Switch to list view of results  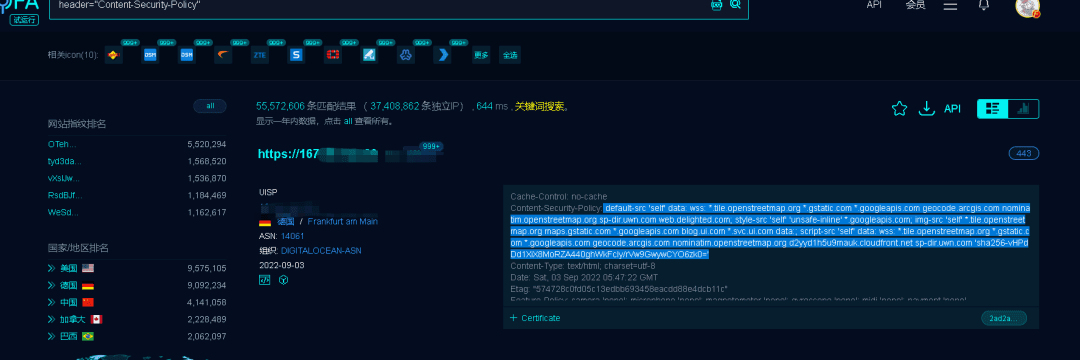pos(993,109)
